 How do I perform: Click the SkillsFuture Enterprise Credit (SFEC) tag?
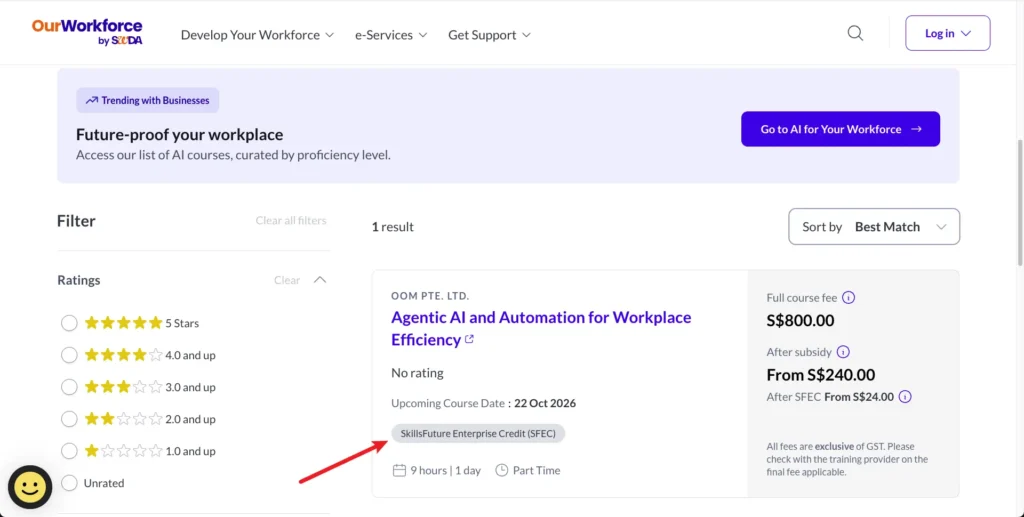point(478,433)
